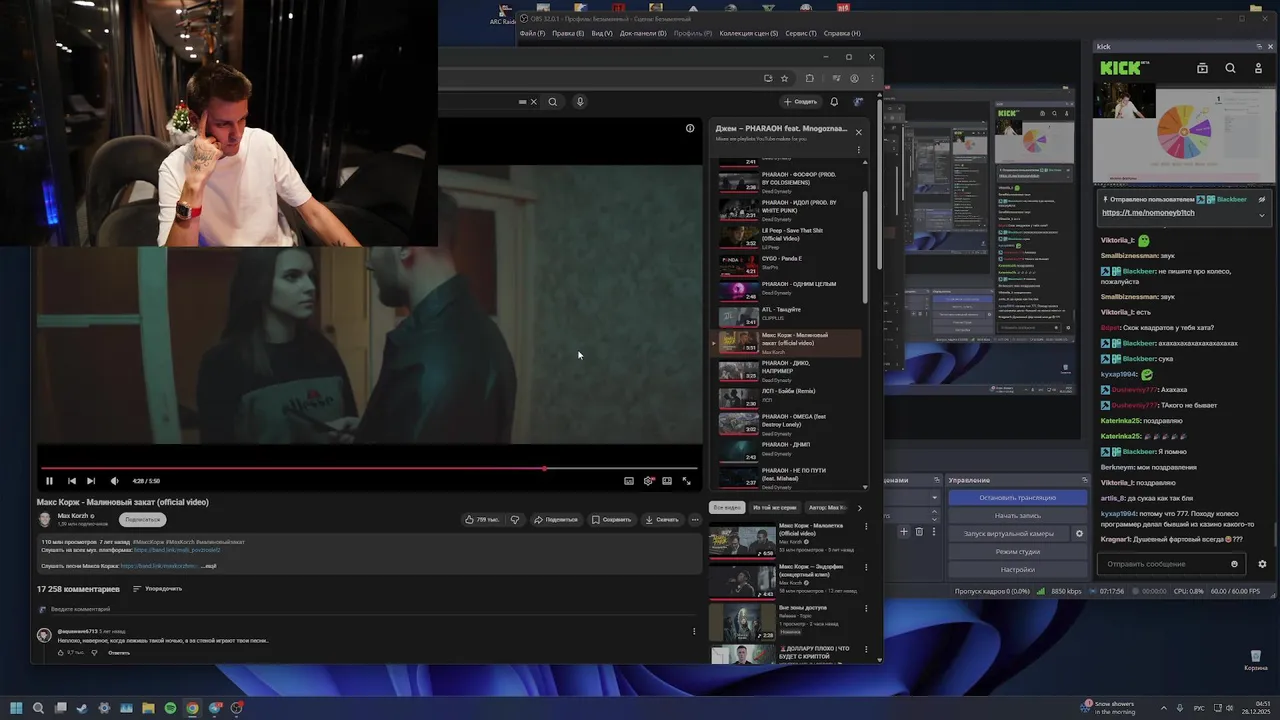Dislike the Малиновый закат video
The image size is (1280, 720).
[x=515, y=520]
